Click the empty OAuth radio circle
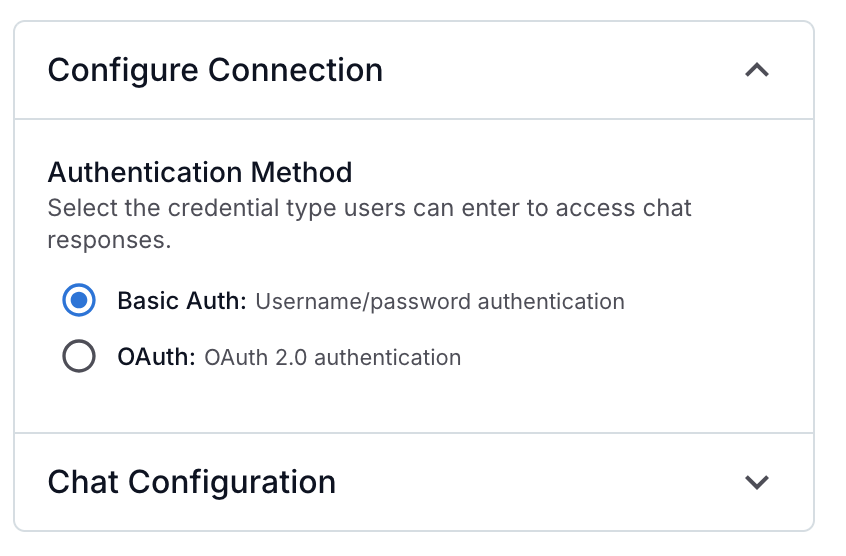Viewport: 846px width, 556px height. (x=79, y=357)
